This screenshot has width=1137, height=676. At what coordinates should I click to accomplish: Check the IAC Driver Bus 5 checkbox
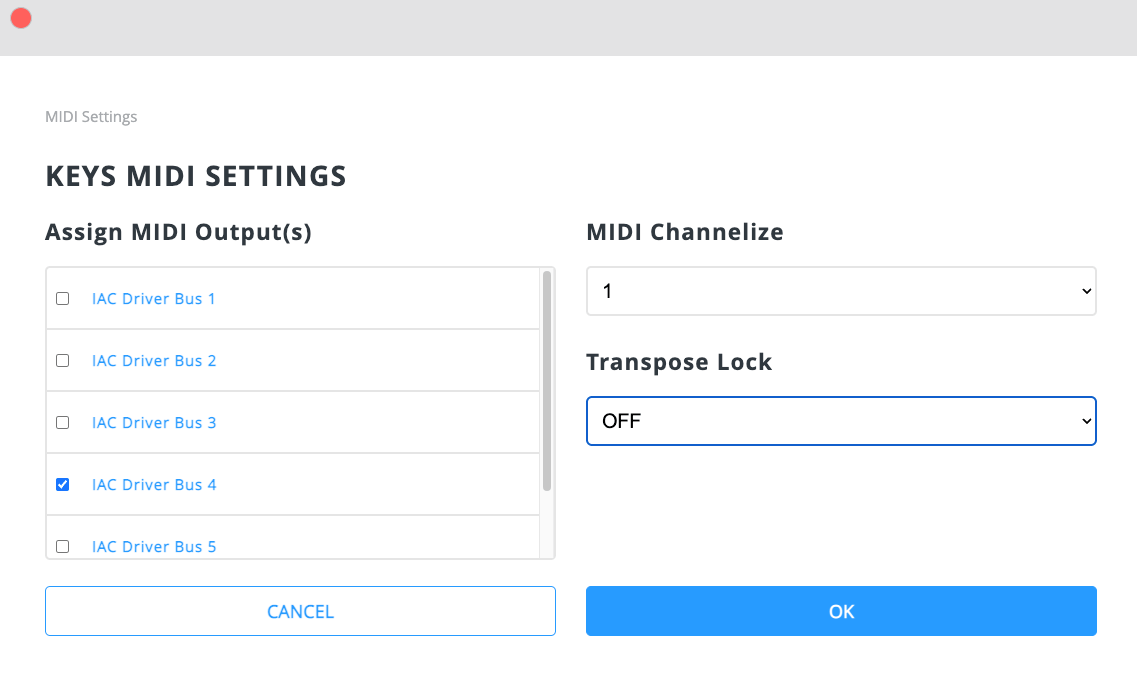(63, 546)
